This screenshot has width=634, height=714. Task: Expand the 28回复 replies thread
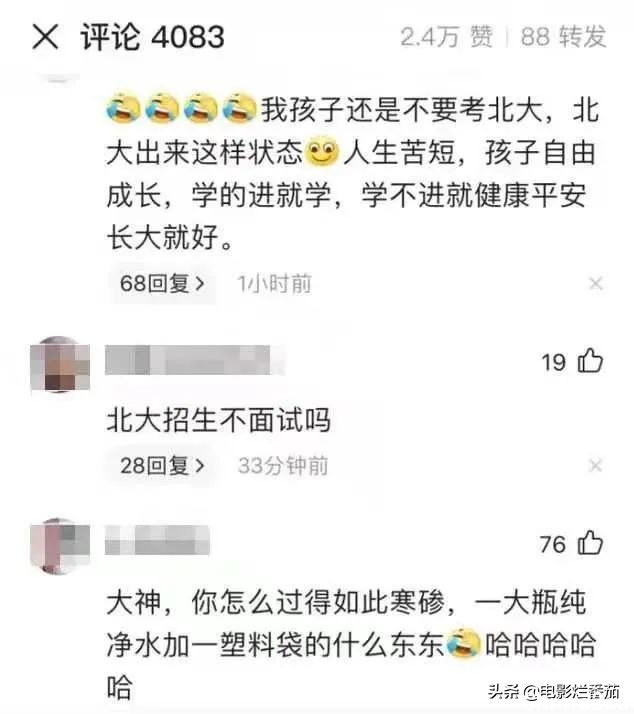tap(162, 466)
